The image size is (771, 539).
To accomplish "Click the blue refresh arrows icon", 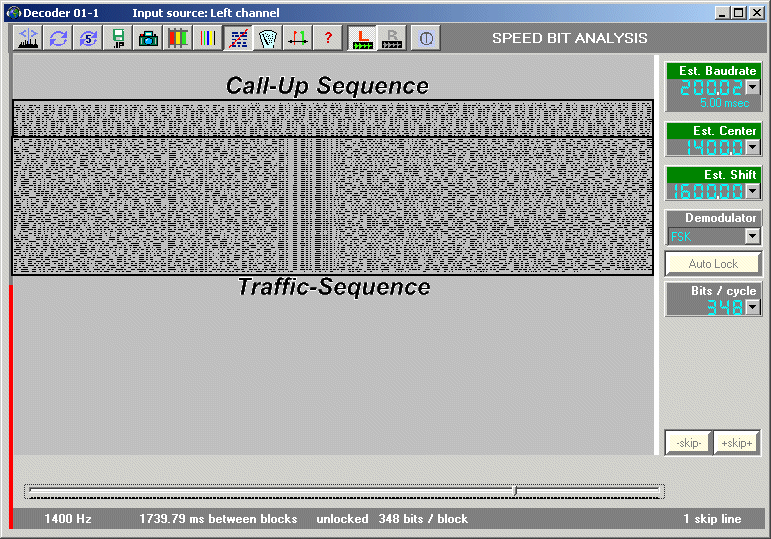I will [58, 38].
